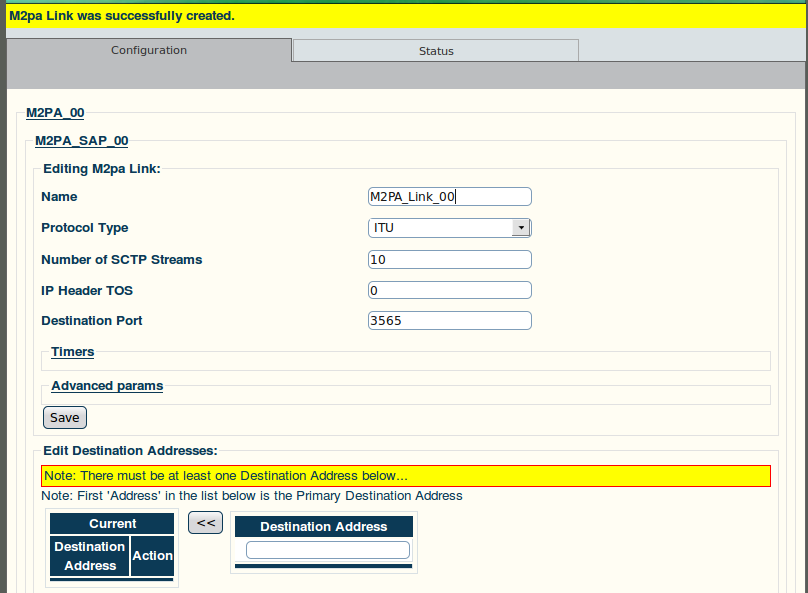Open the M2PA_00 link

pyautogui.click(x=55, y=113)
